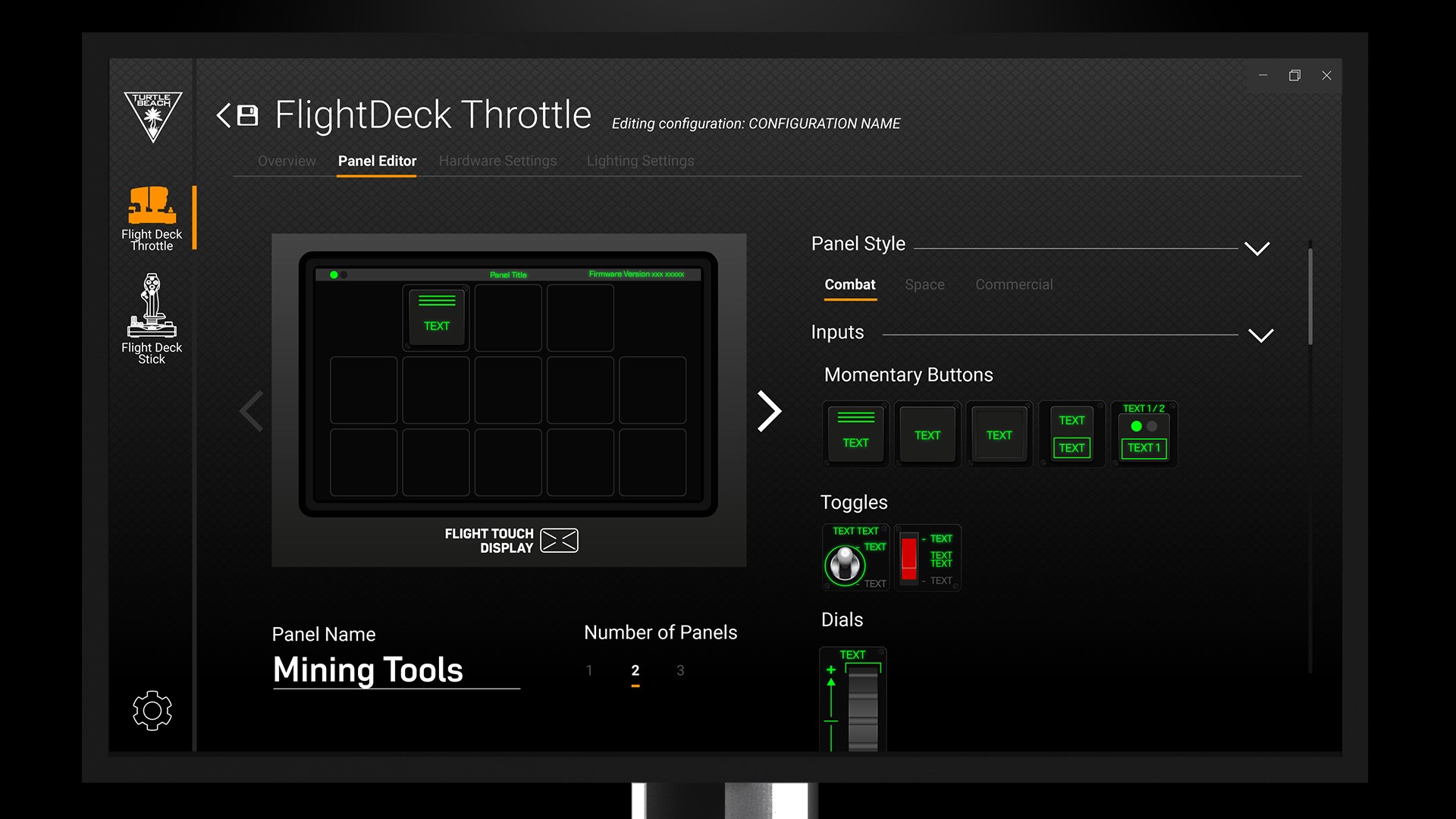Screen dimensions: 1456x819
Task: Select the Space panel style
Action: 924,284
